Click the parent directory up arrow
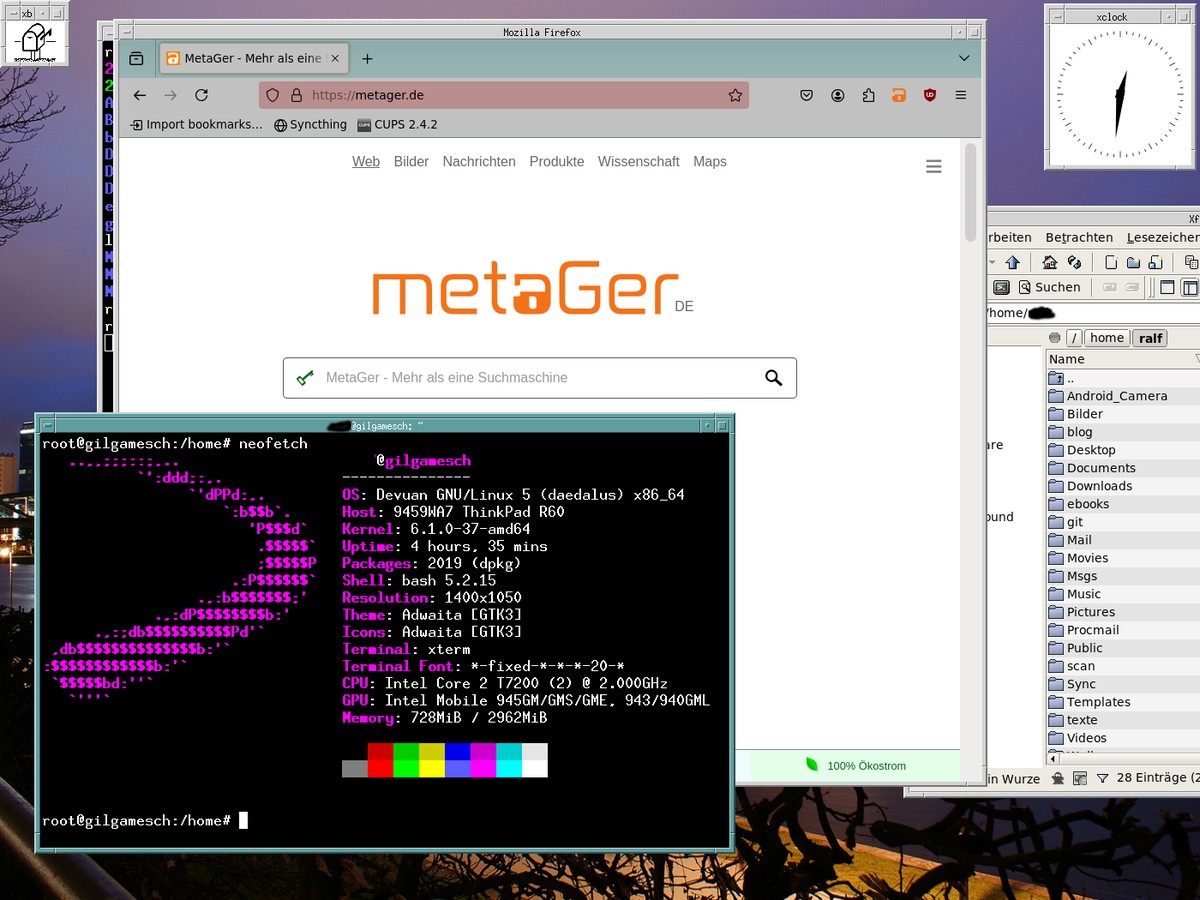Image resolution: width=1200 pixels, height=900 pixels. point(1012,263)
